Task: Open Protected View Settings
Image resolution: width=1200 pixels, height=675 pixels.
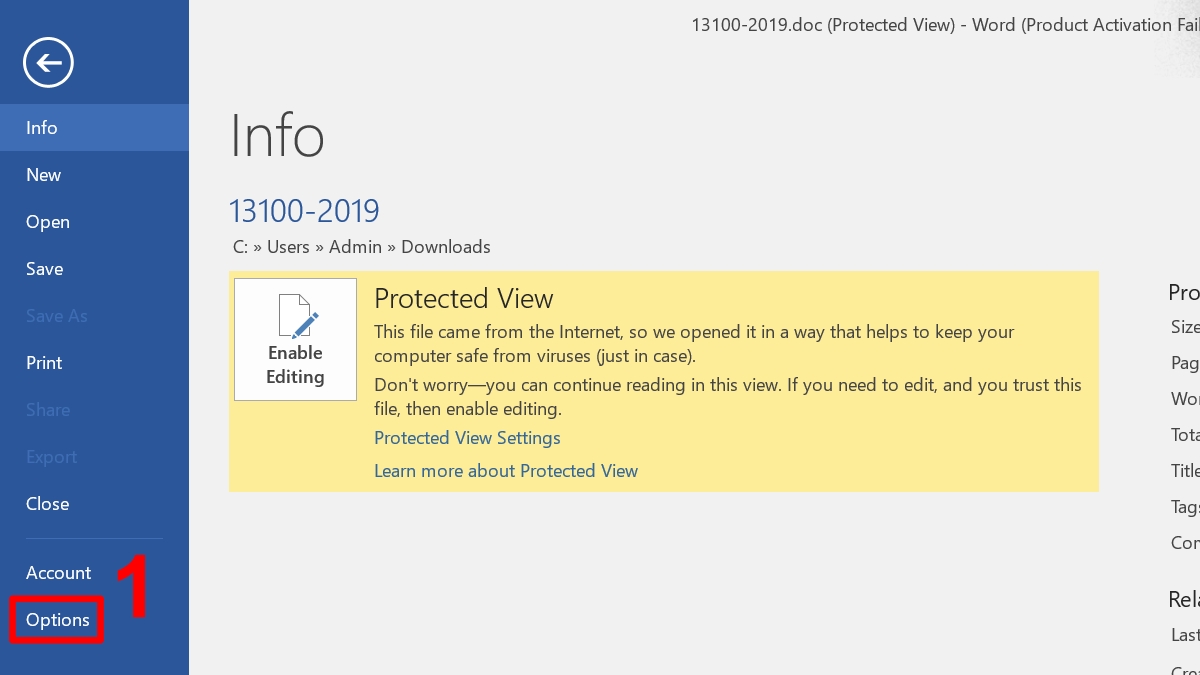Action: point(467,438)
